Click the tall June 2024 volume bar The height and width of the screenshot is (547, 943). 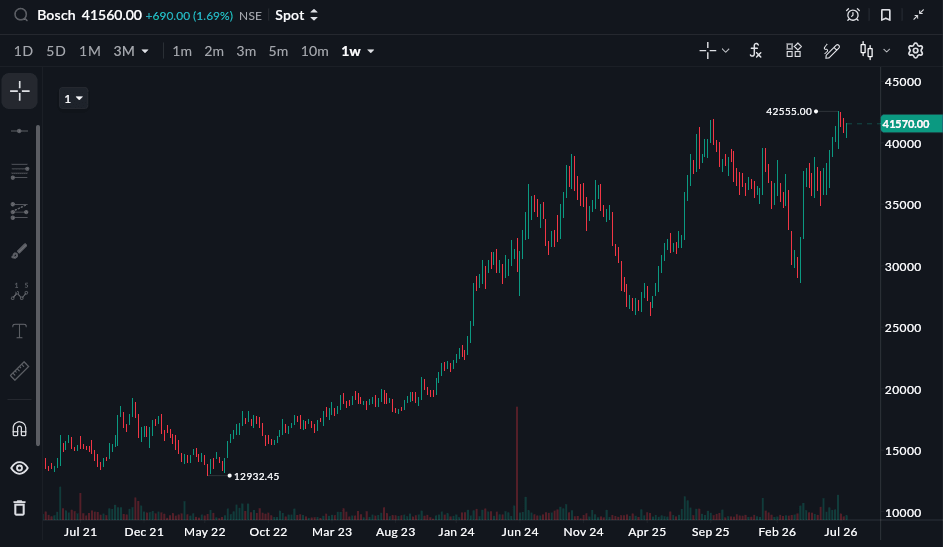tap(517, 463)
